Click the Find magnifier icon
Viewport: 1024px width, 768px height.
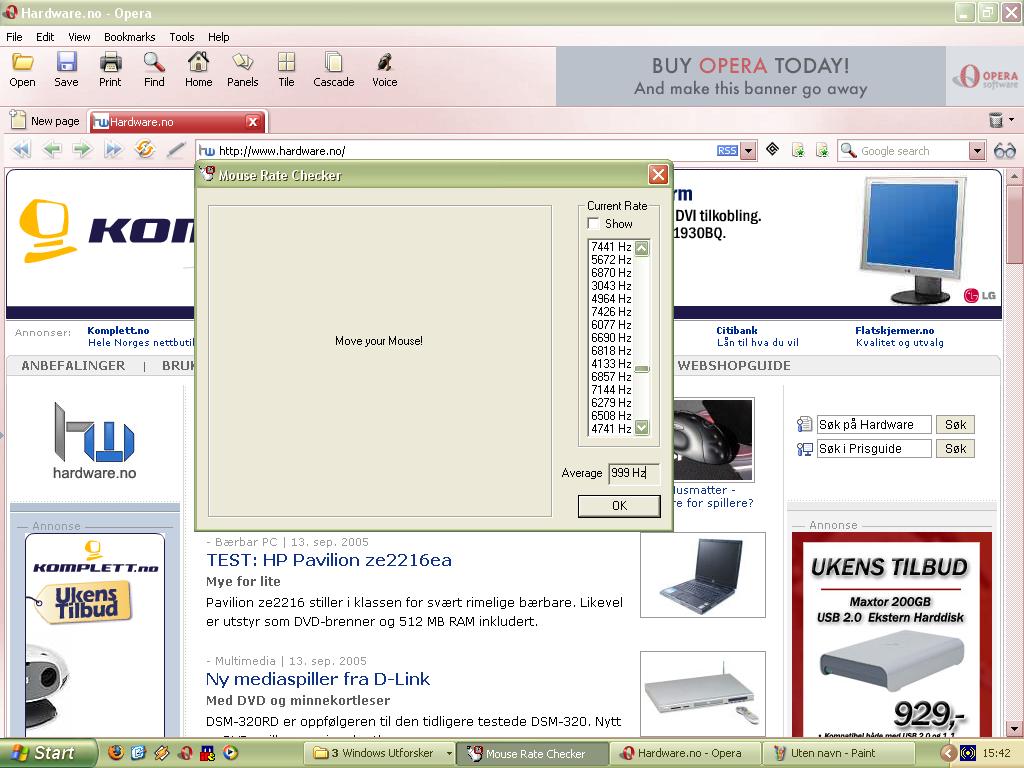(154, 69)
